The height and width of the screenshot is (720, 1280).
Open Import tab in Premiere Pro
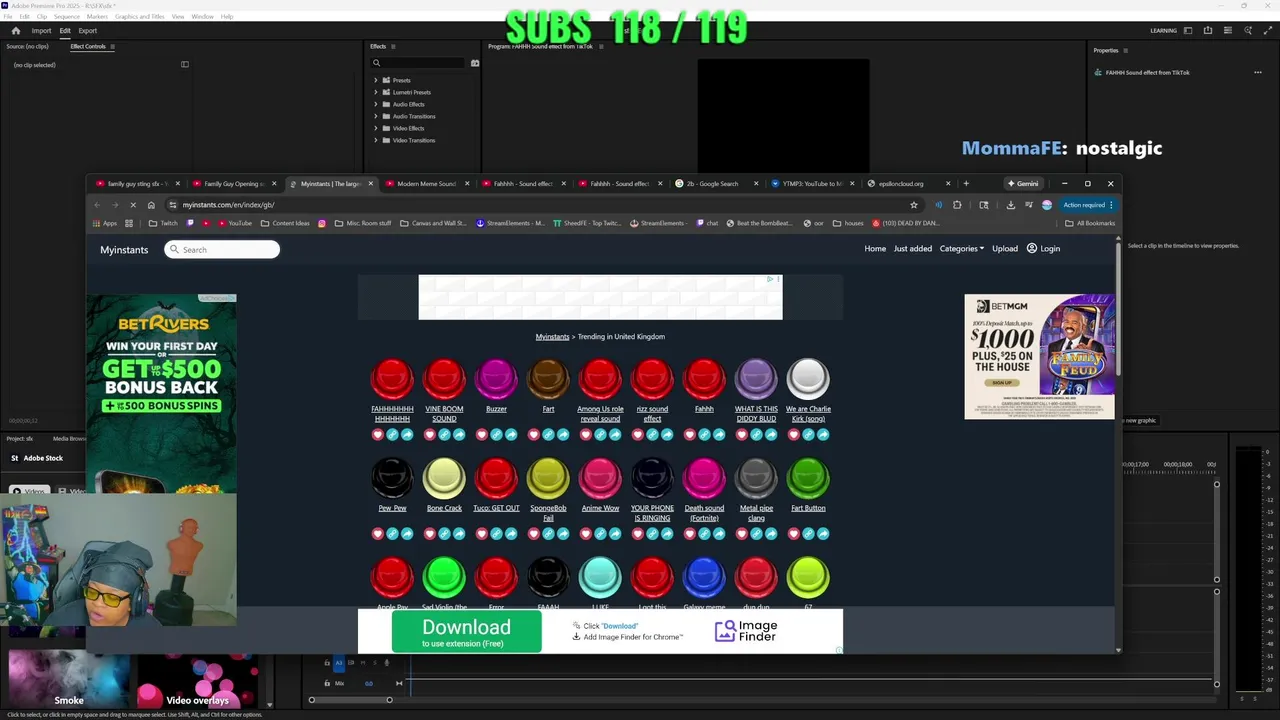41,31
